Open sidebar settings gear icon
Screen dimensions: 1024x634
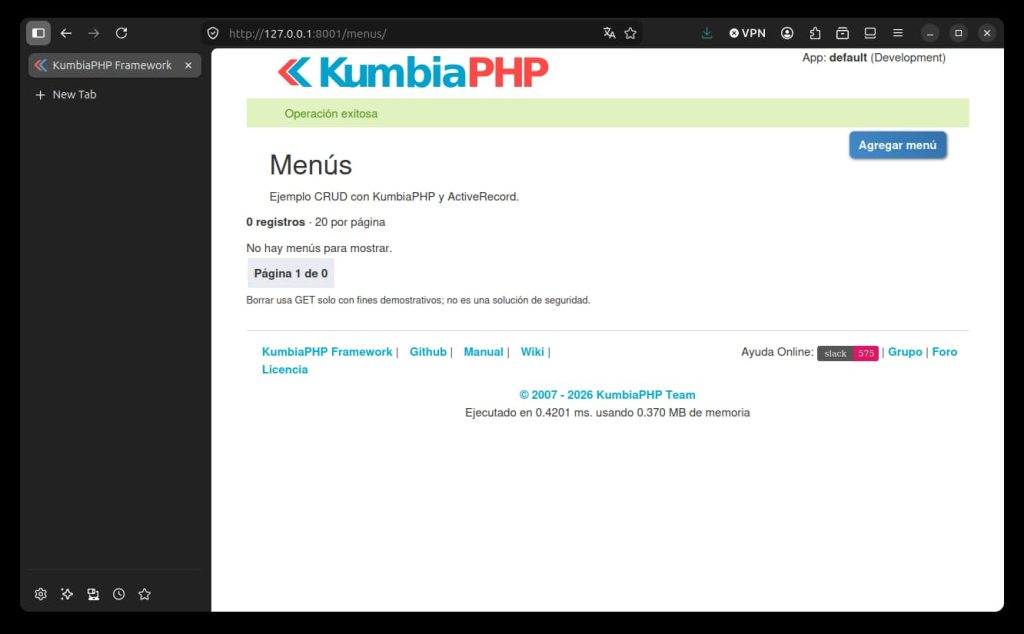click(x=40, y=594)
